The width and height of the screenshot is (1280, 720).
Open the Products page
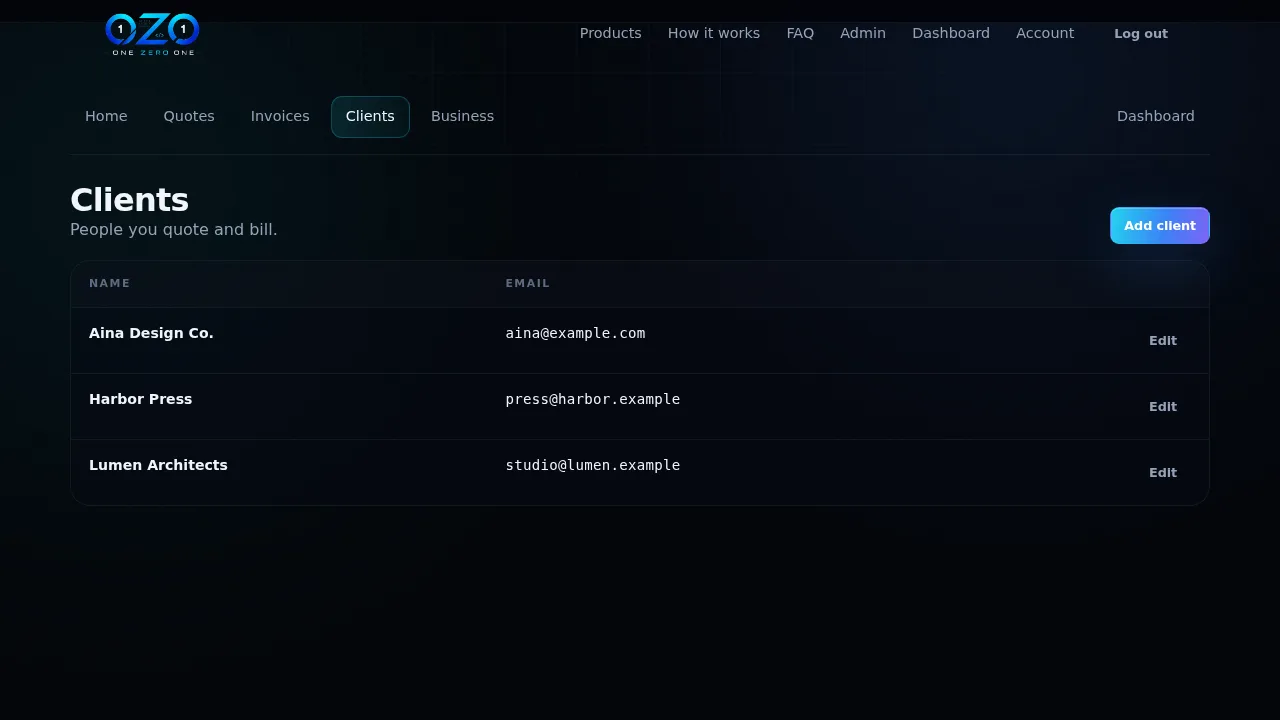coord(610,33)
